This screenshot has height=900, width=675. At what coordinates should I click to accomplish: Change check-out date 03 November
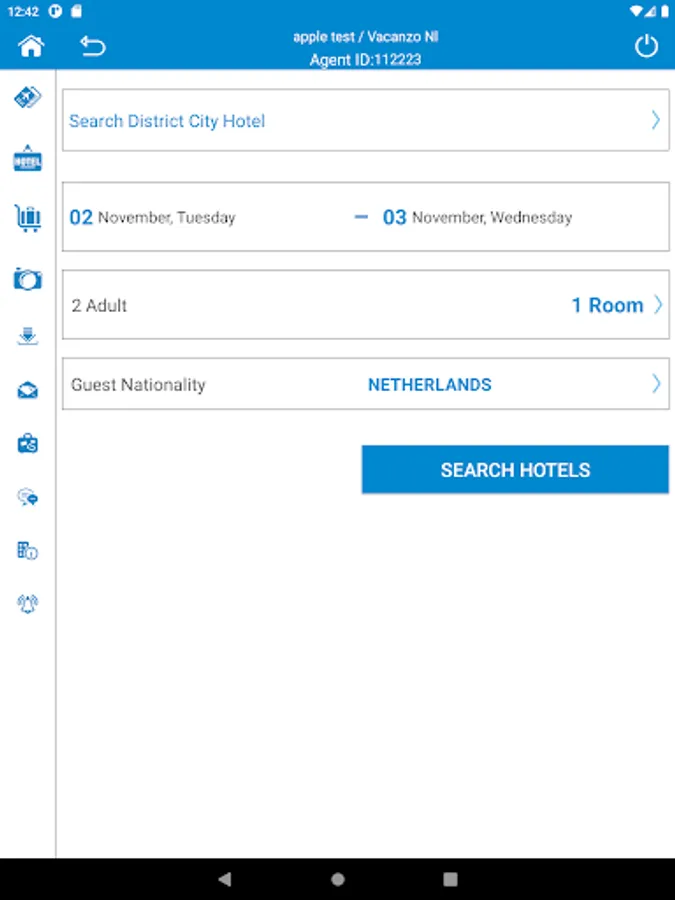click(477, 218)
